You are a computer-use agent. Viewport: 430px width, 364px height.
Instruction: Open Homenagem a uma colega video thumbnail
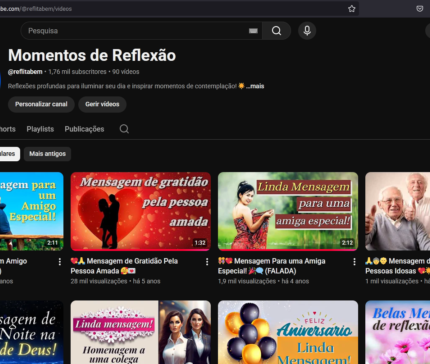(x=141, y=332)
